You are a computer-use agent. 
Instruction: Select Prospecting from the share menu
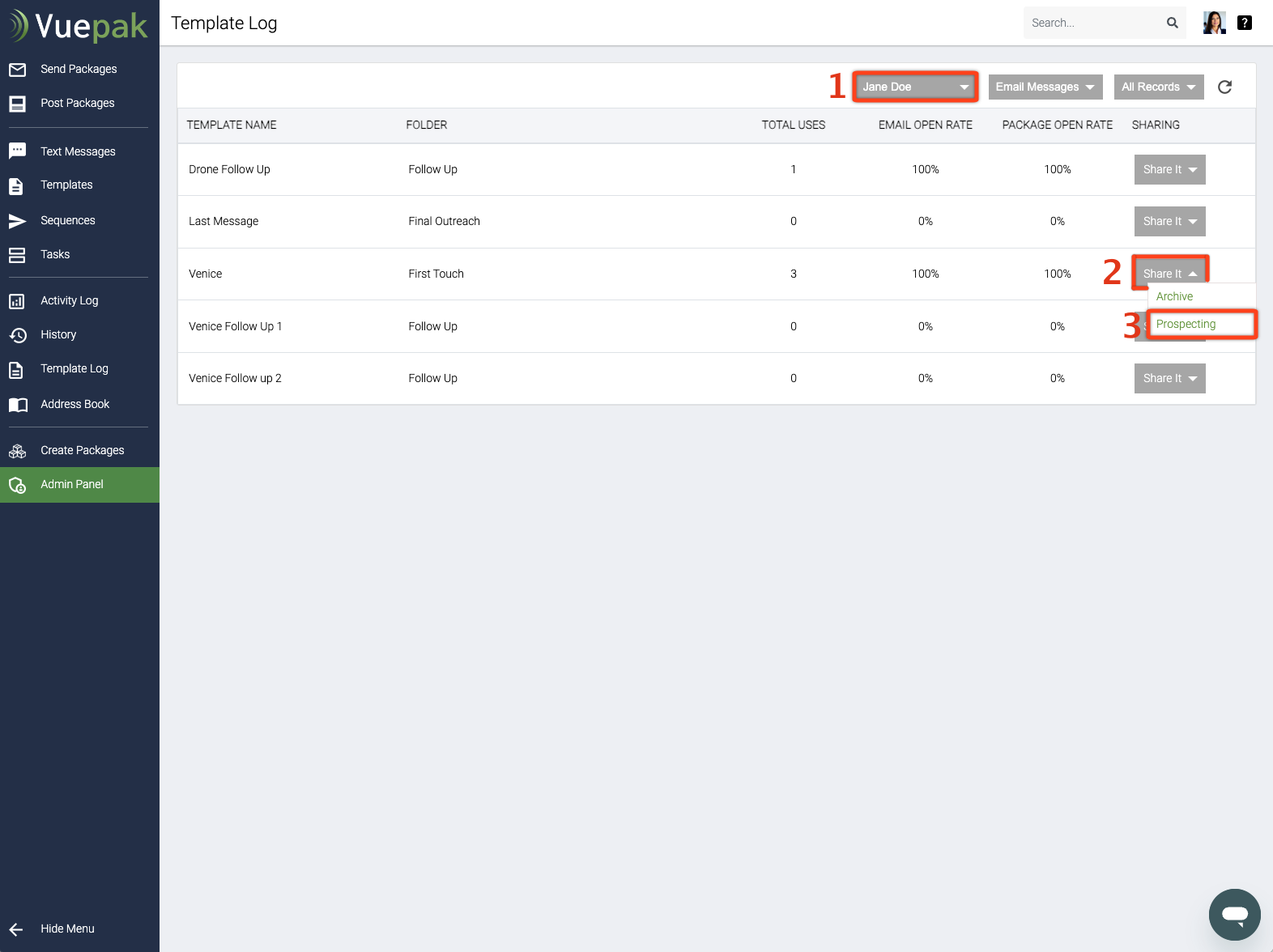click(1186, 324)
